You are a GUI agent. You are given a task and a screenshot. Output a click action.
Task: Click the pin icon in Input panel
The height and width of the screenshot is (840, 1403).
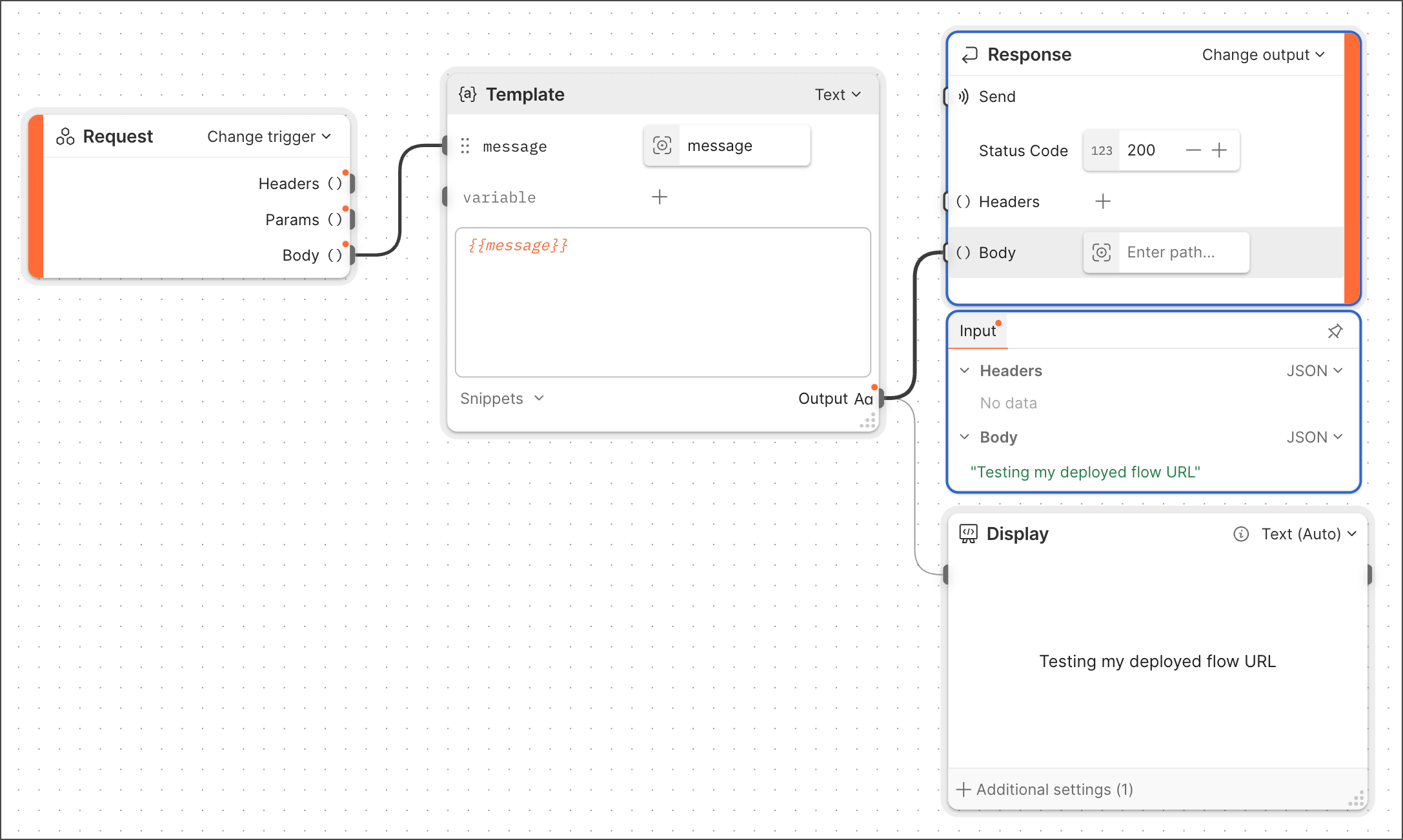(1335, 332)
